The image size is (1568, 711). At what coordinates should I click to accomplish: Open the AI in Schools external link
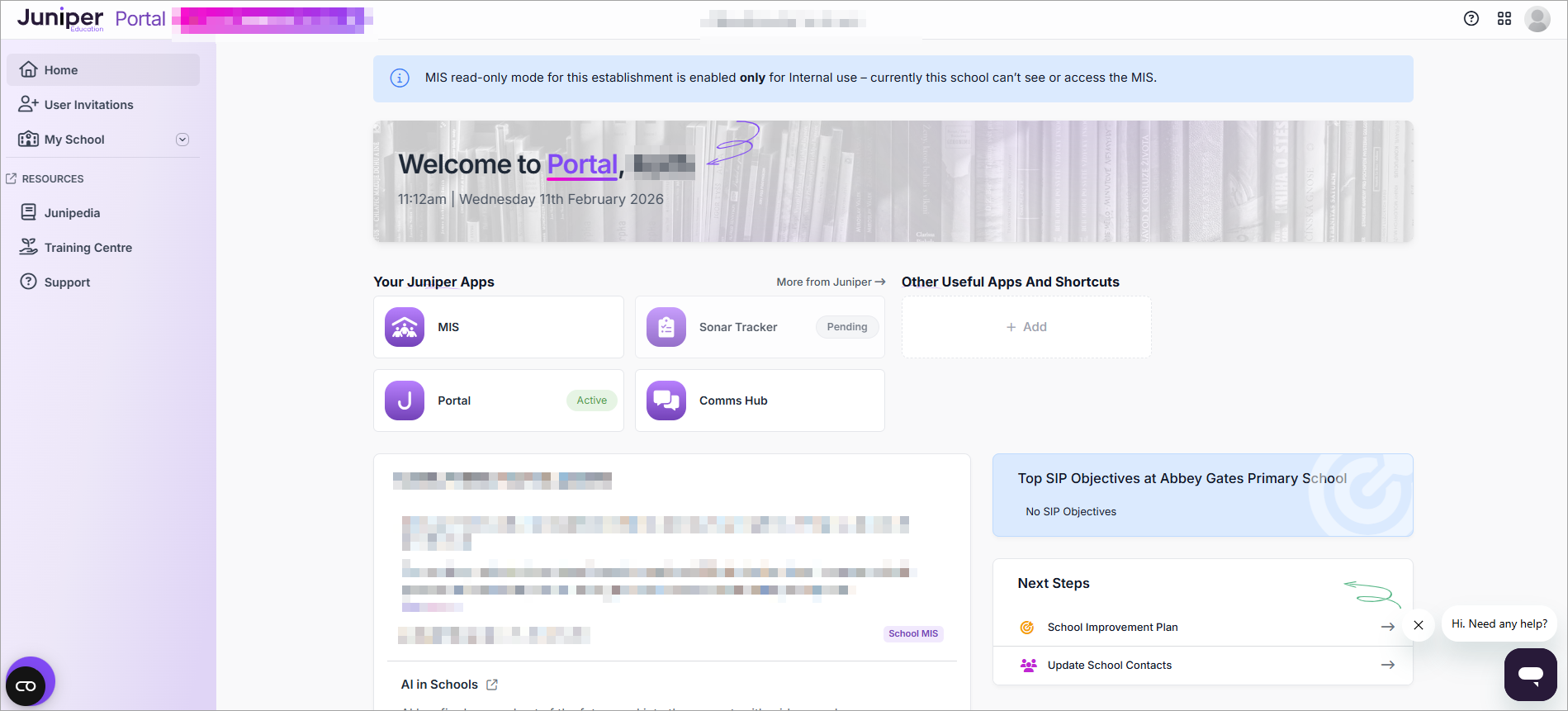pos(492,685)
